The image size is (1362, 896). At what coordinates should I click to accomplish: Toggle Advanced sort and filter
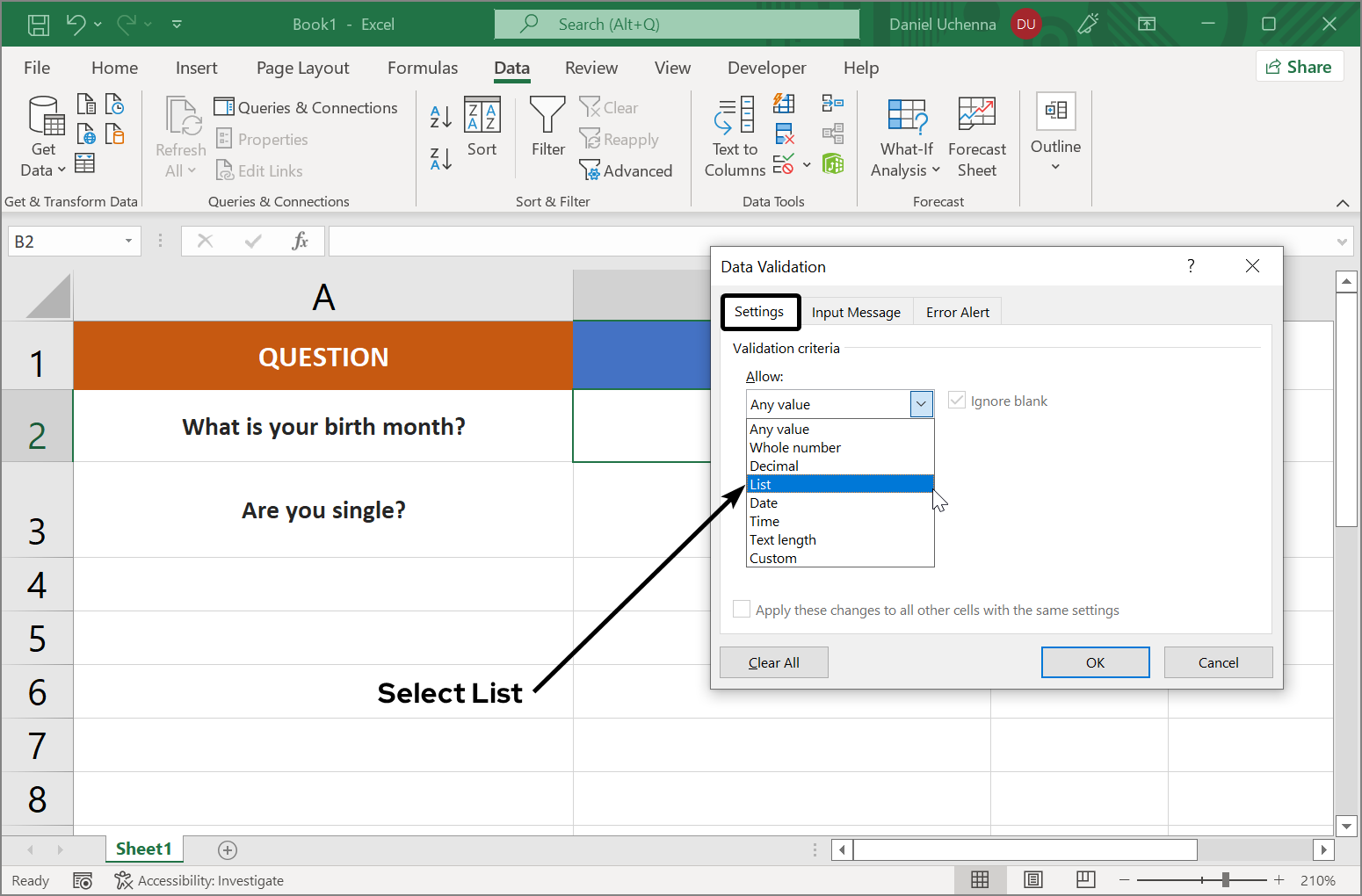click(627, 170)
